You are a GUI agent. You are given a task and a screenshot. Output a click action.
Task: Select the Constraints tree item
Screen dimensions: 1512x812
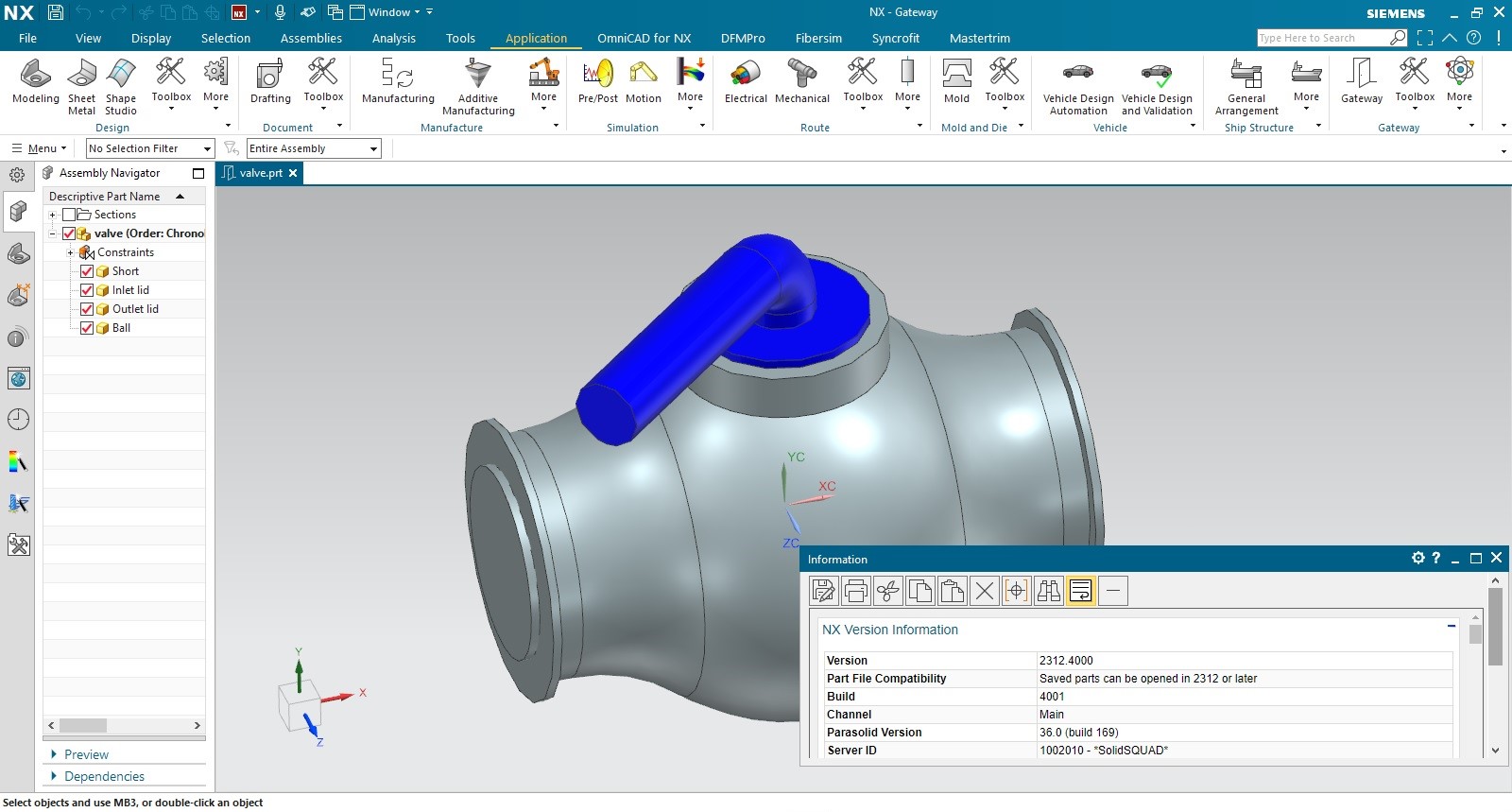(125, 252)
